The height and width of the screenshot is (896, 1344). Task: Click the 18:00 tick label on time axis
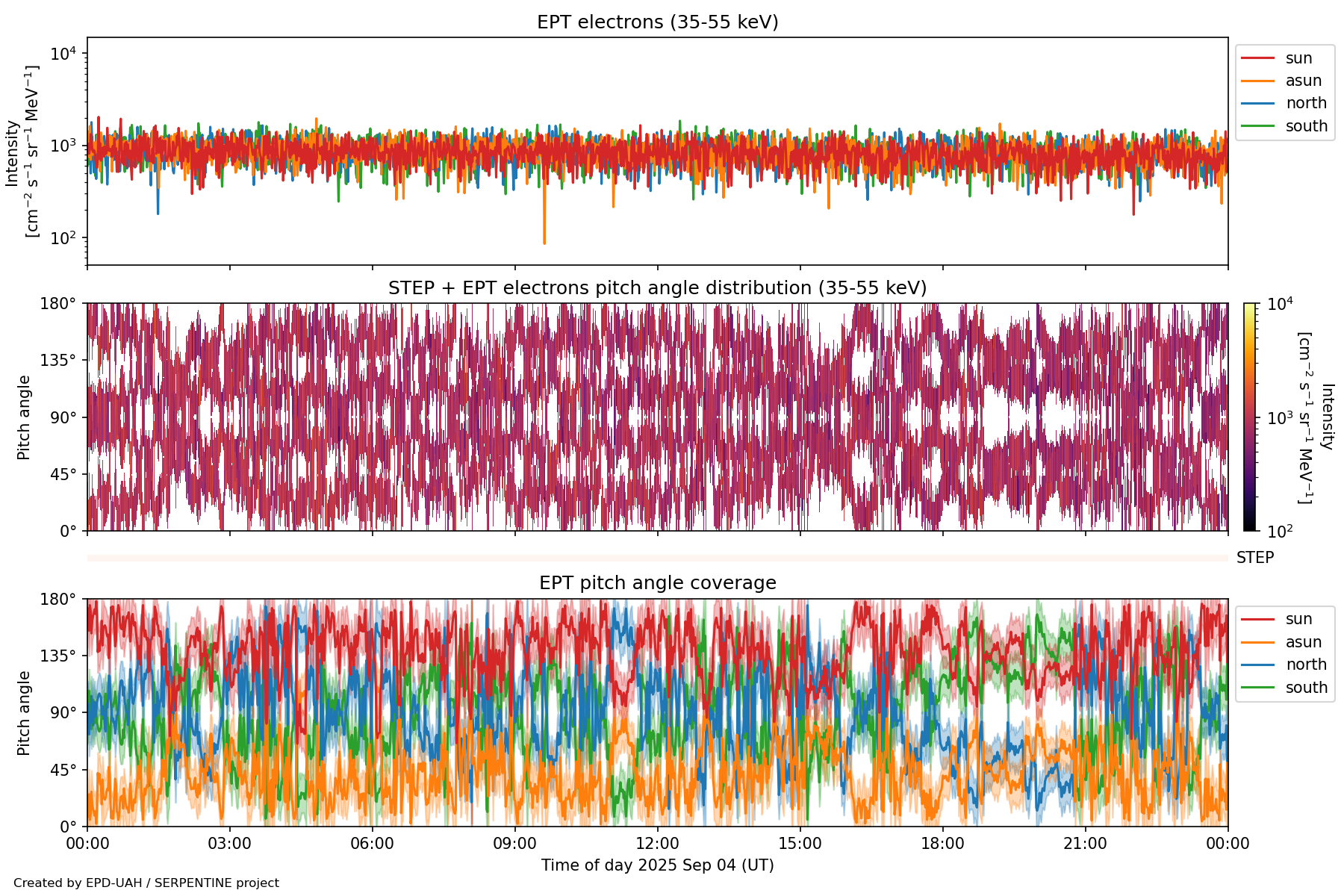coord(942,844)
